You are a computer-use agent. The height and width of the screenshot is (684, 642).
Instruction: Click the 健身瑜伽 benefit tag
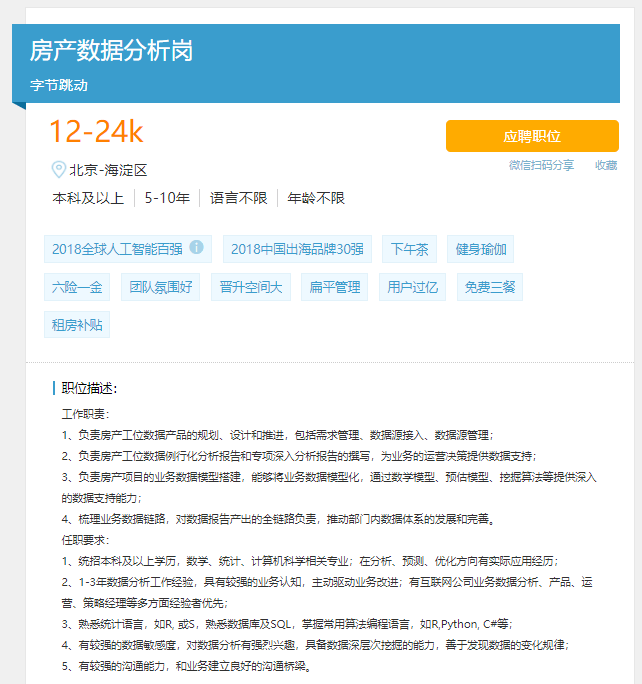[x=481, y=249]
